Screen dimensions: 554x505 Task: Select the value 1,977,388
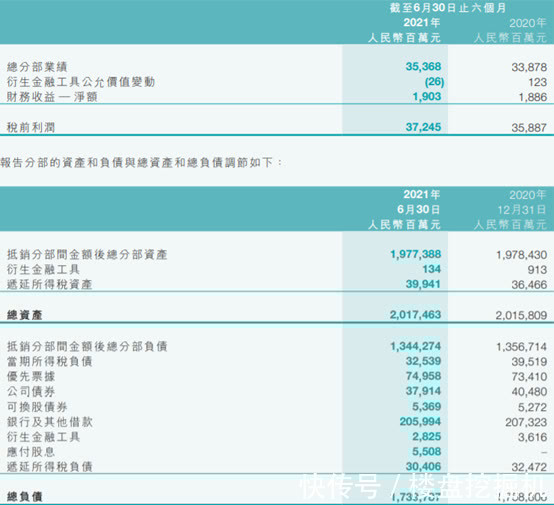(416, 254)
